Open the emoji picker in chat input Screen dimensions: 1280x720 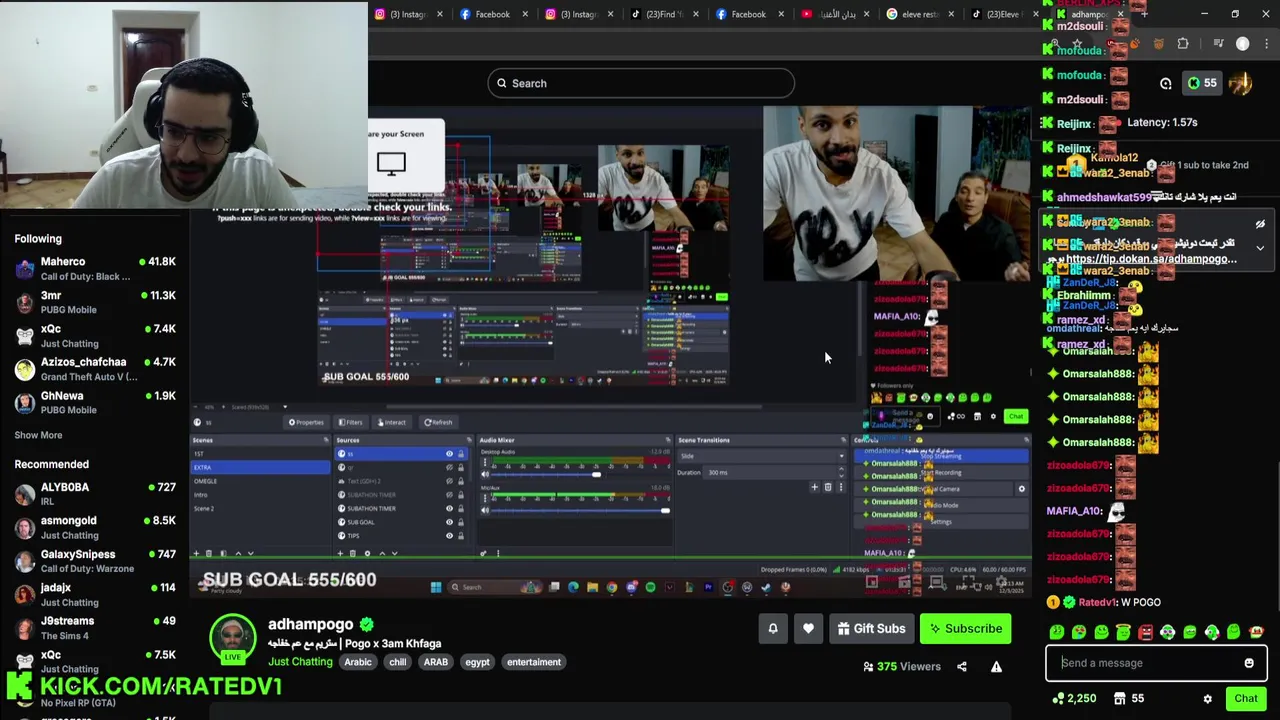point(1249,663)
